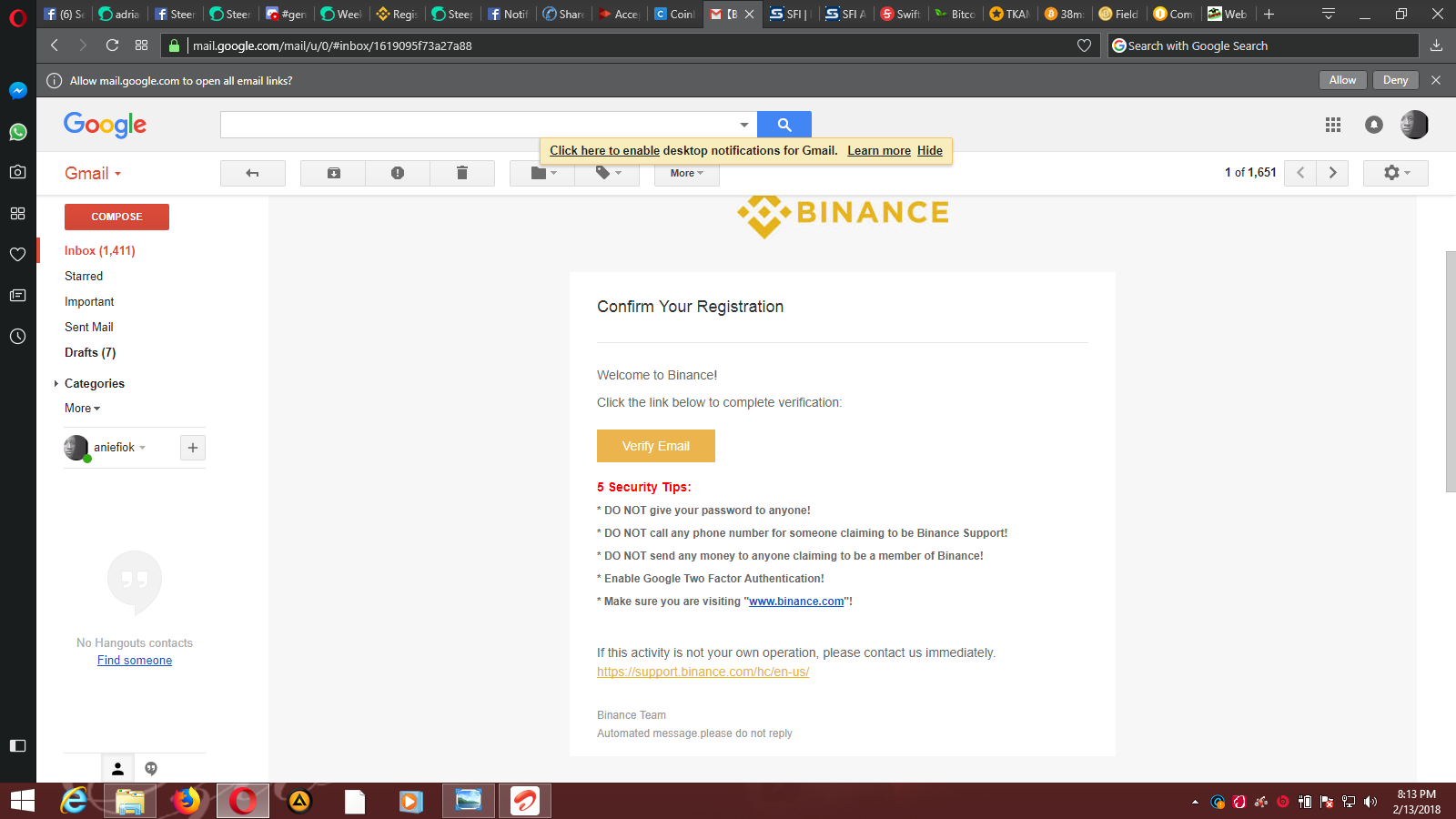Open the Important folder
The image size is (1456, 819).
(89, 301)
